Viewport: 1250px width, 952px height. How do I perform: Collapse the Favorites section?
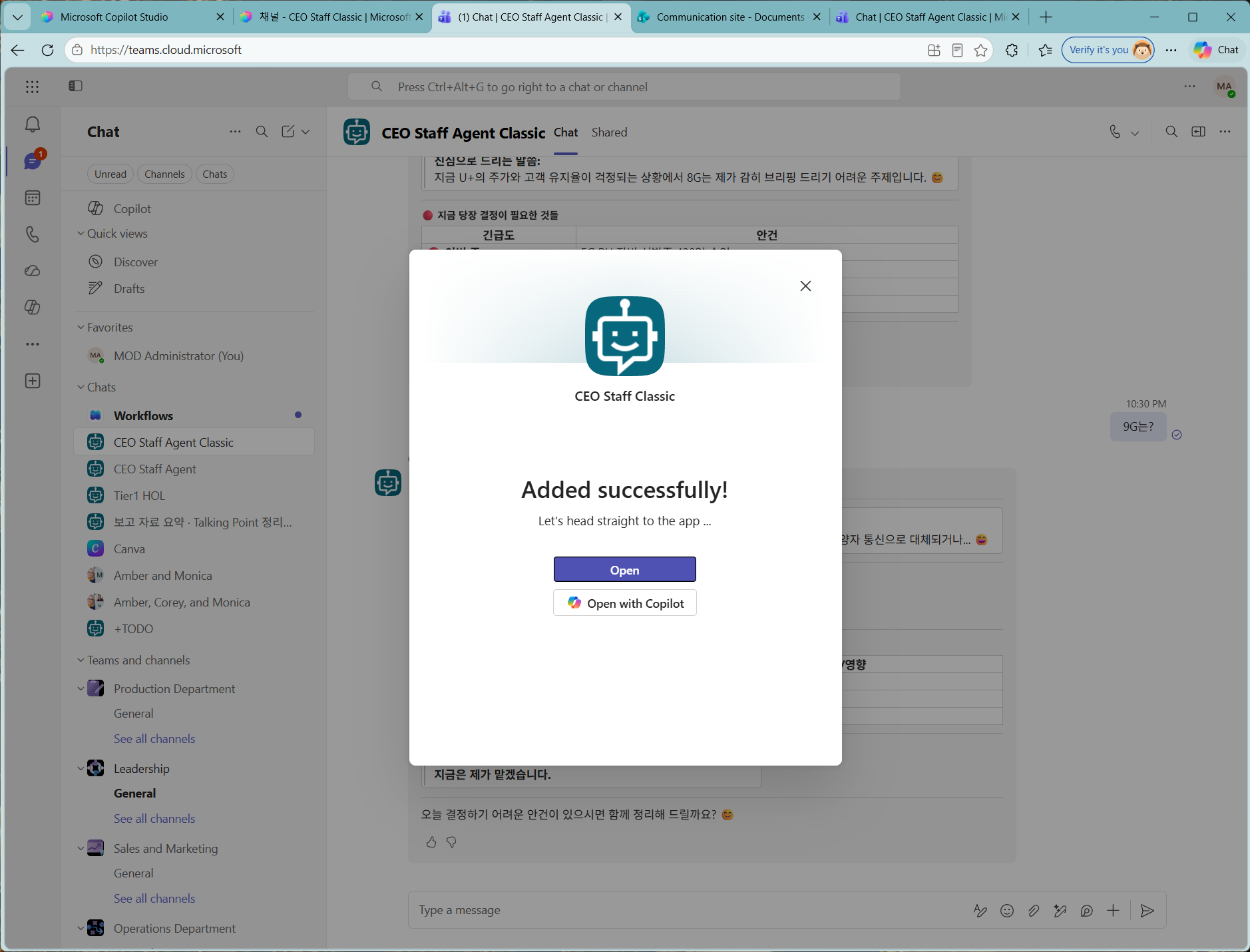coord(81,328)
